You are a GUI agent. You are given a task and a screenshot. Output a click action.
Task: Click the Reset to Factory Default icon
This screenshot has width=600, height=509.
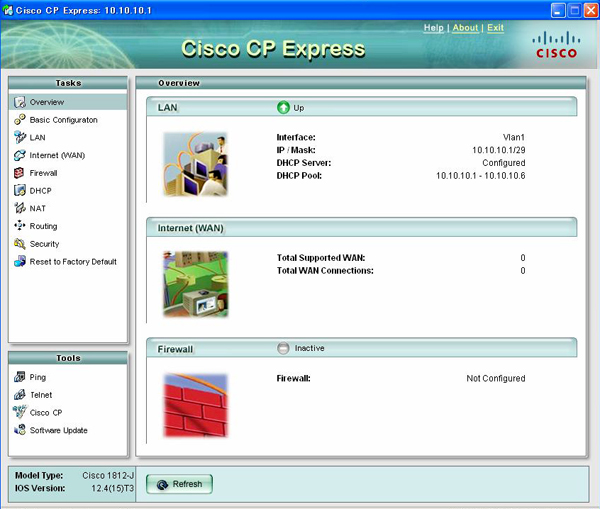[20, 261]
